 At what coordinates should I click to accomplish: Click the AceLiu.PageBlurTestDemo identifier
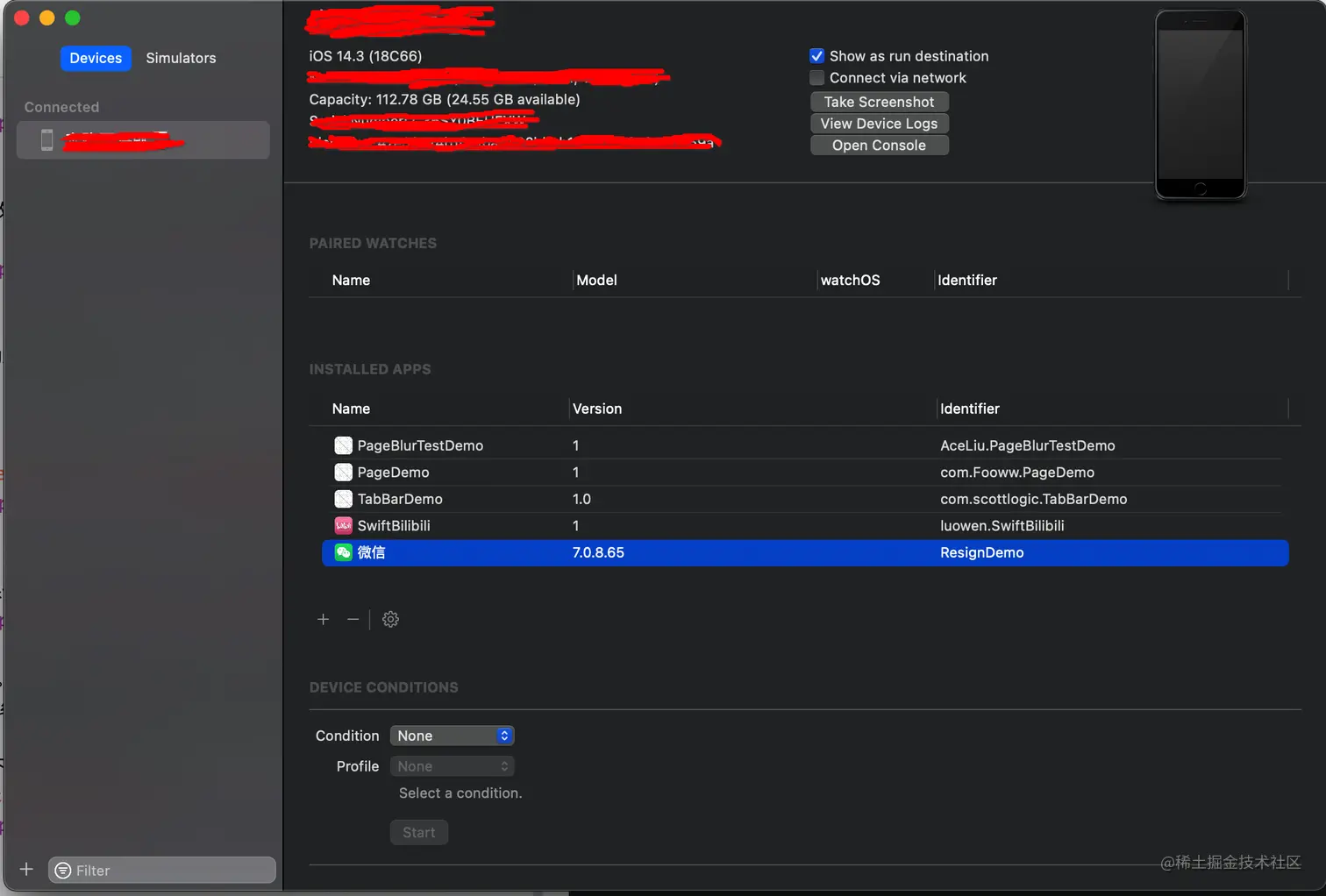coord(1027,445)
